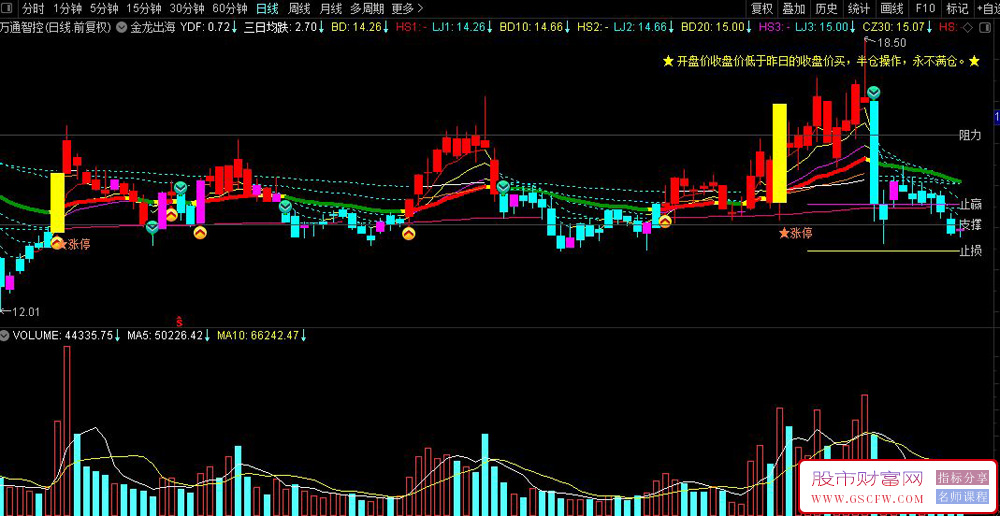1000x516 pixels.
Task: Click the 止损 stop-loss label
Action: coord(970,251)
